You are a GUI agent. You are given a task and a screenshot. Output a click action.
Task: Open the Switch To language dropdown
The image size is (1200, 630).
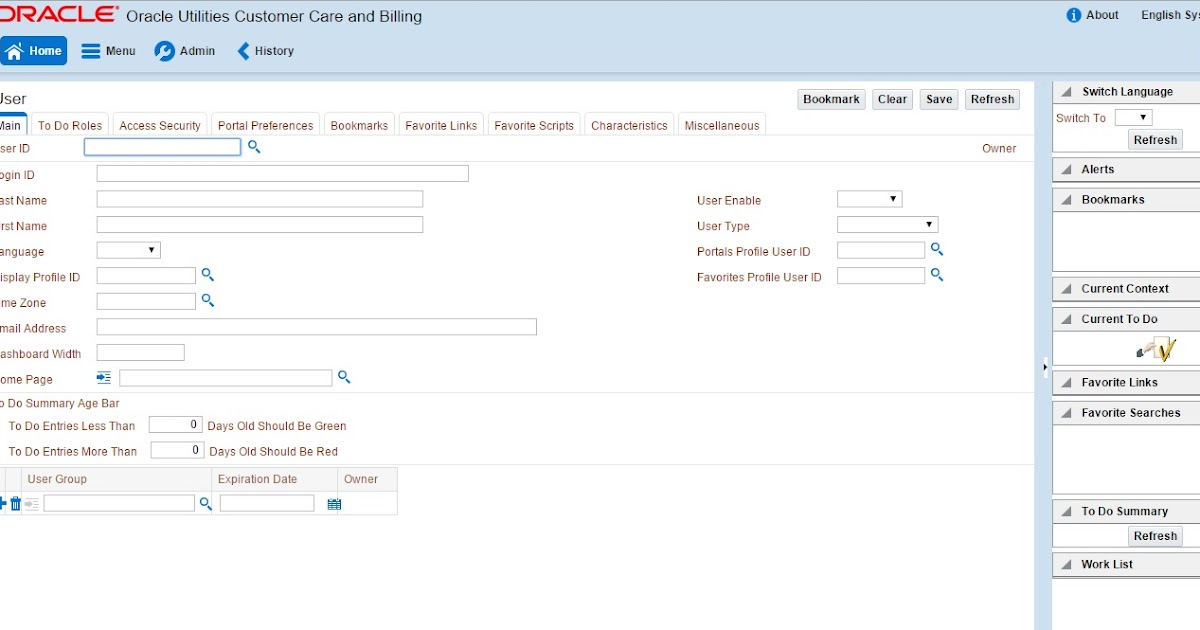(1133, 116)
